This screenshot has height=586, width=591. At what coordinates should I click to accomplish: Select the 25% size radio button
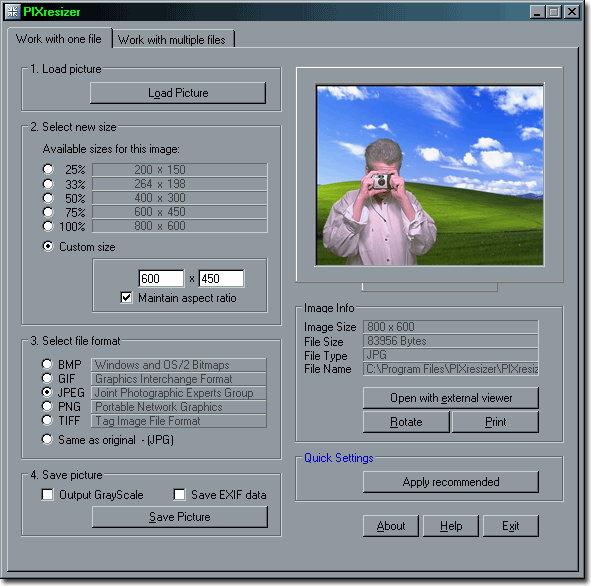[48, 169]
